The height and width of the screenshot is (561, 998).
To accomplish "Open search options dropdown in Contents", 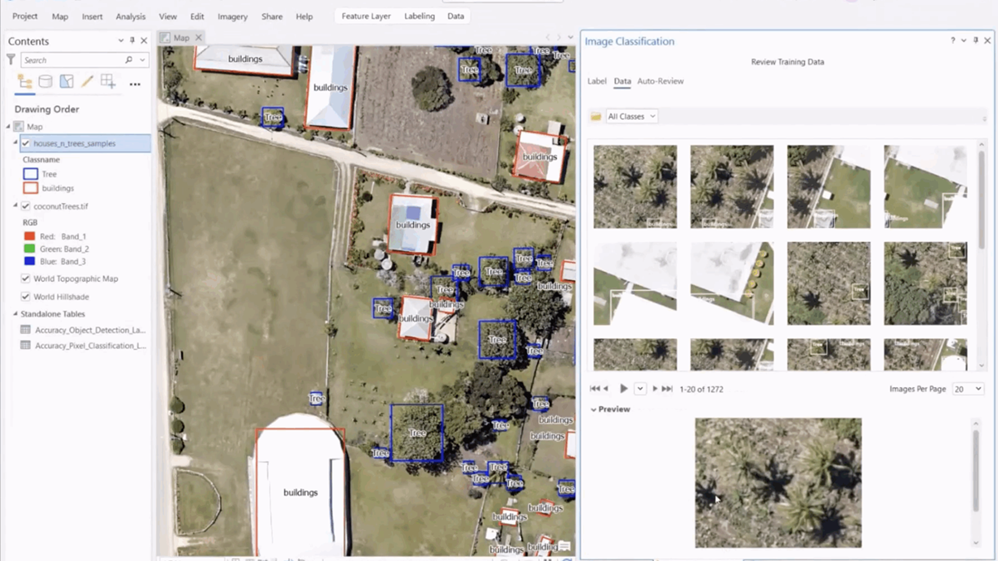I will [143, 60].
